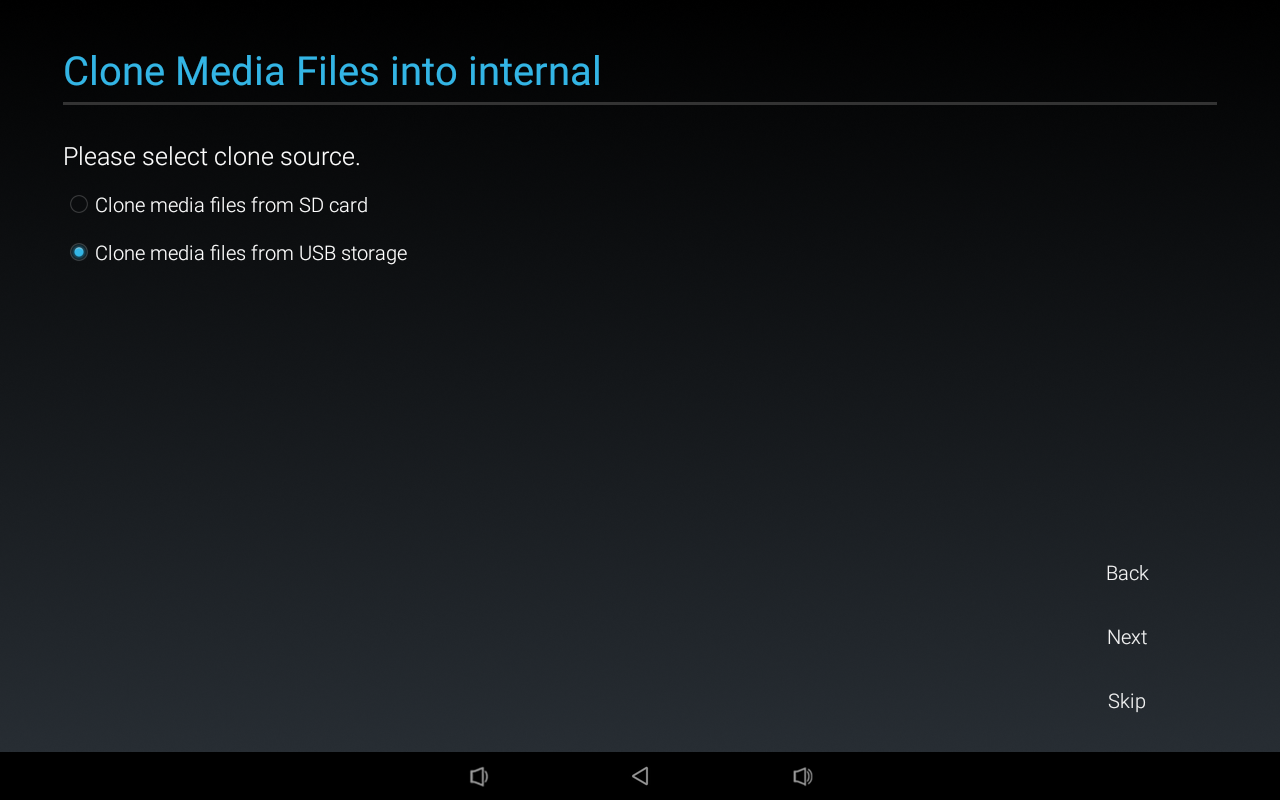Image resolution: width=1280 pixels, height=800 pixels.
Task: Select the SD card radio button
Action: click(79, 204)
